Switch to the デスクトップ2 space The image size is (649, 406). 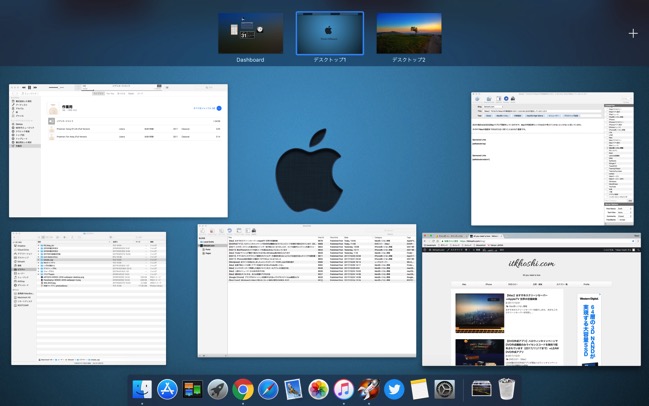click(409, 33)
